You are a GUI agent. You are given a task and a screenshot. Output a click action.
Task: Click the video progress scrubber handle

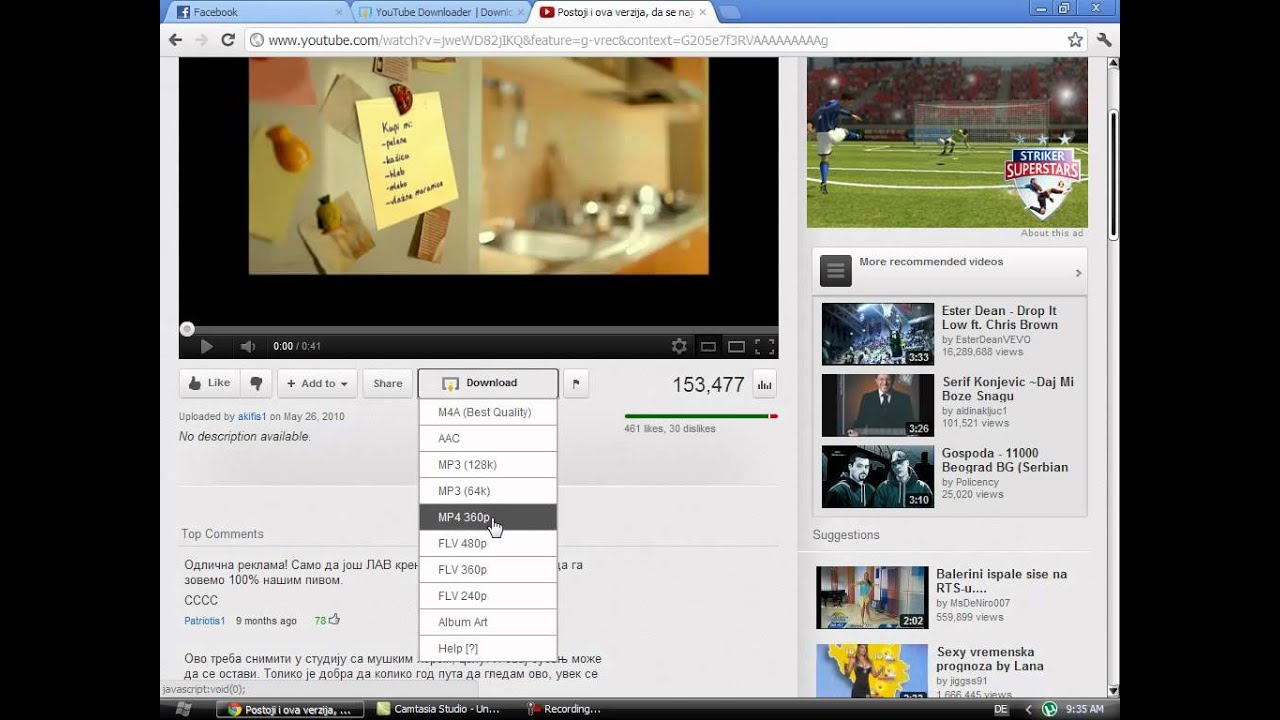pos(187,329)
